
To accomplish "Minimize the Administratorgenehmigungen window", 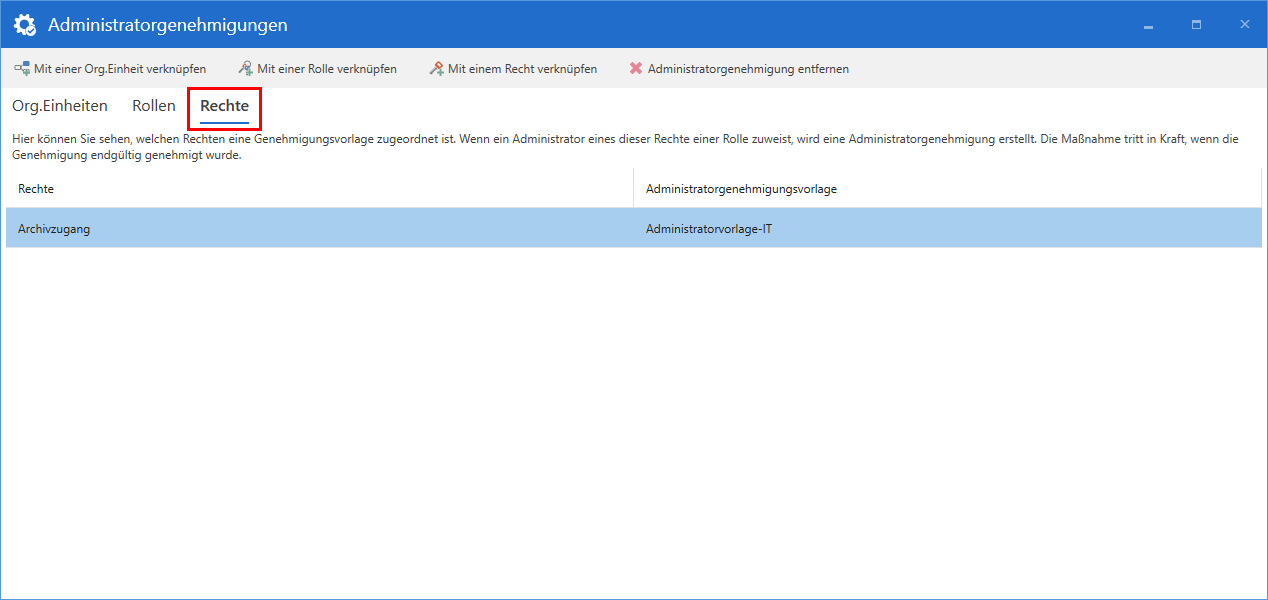I will click(x=1147, y=23).
